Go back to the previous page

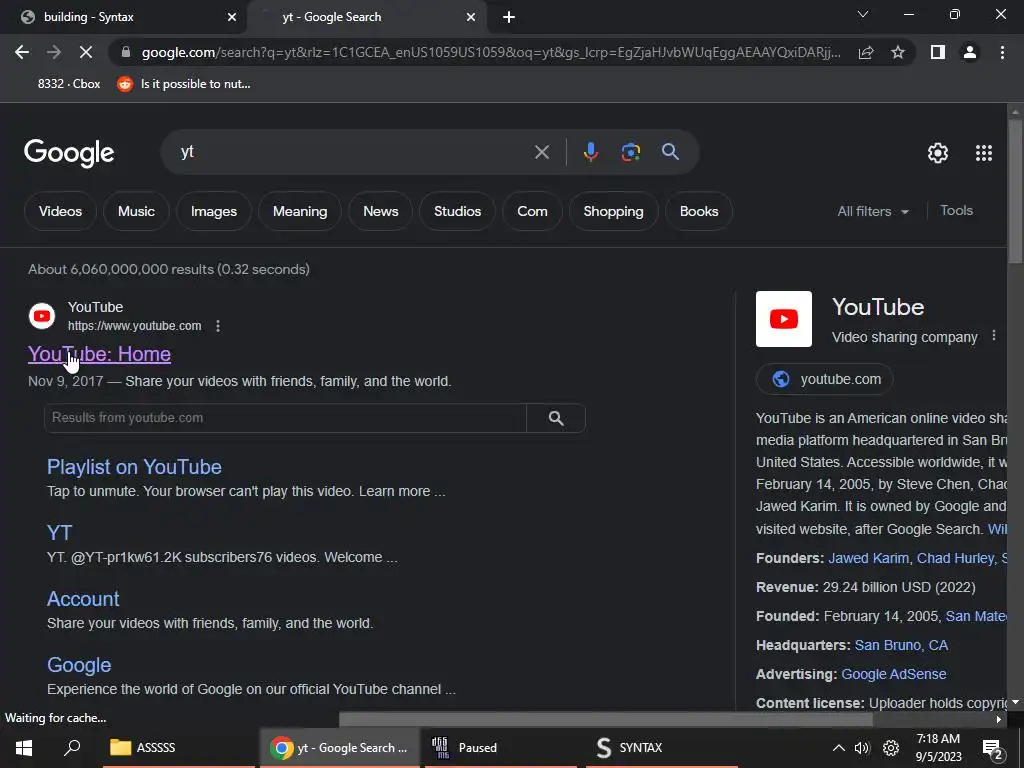(22, 52)
